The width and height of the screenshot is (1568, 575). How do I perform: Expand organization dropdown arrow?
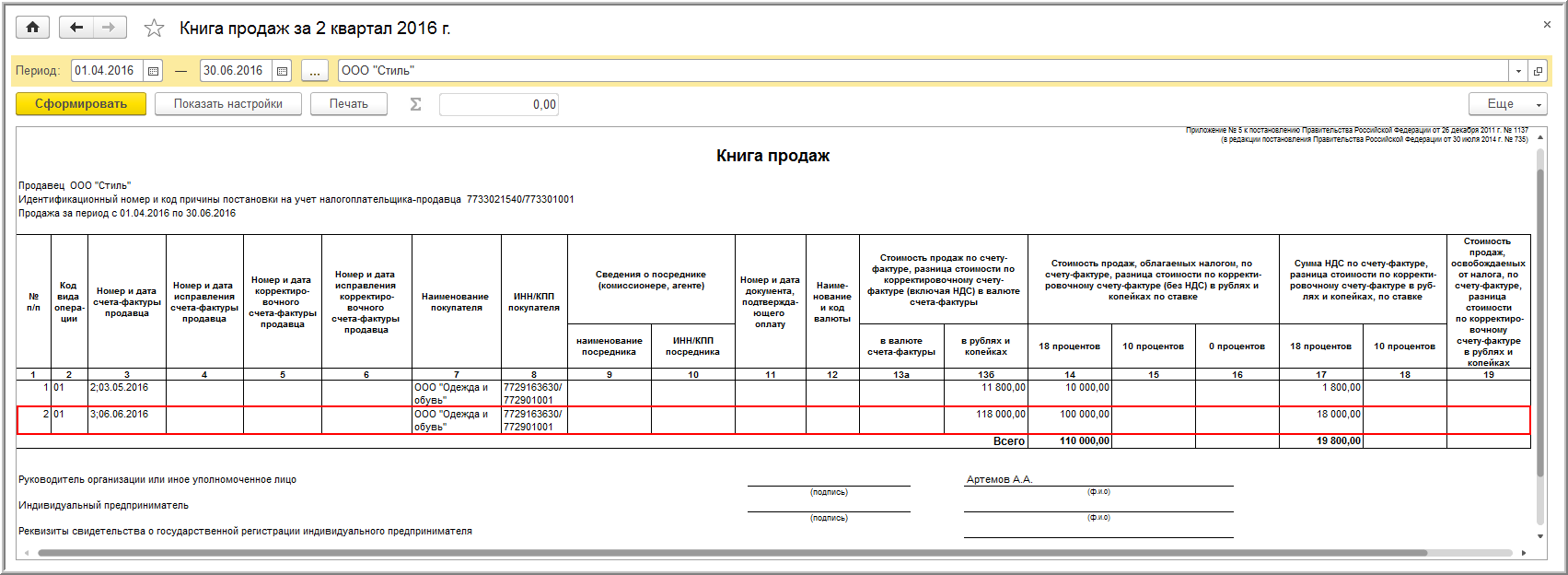(x=1518, y=71)
